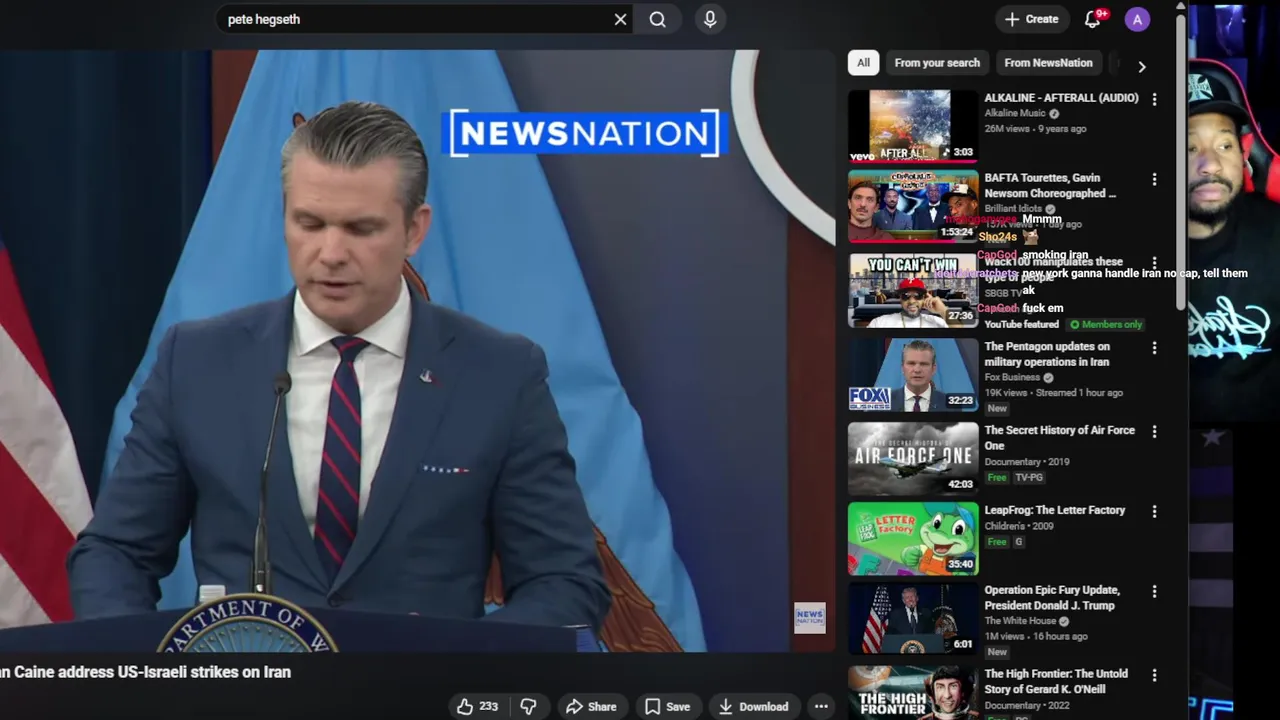1280x720 pixels.
Task: Dislike the video with thumbs down
Action: pyautogui.click(x=528, y=706)
